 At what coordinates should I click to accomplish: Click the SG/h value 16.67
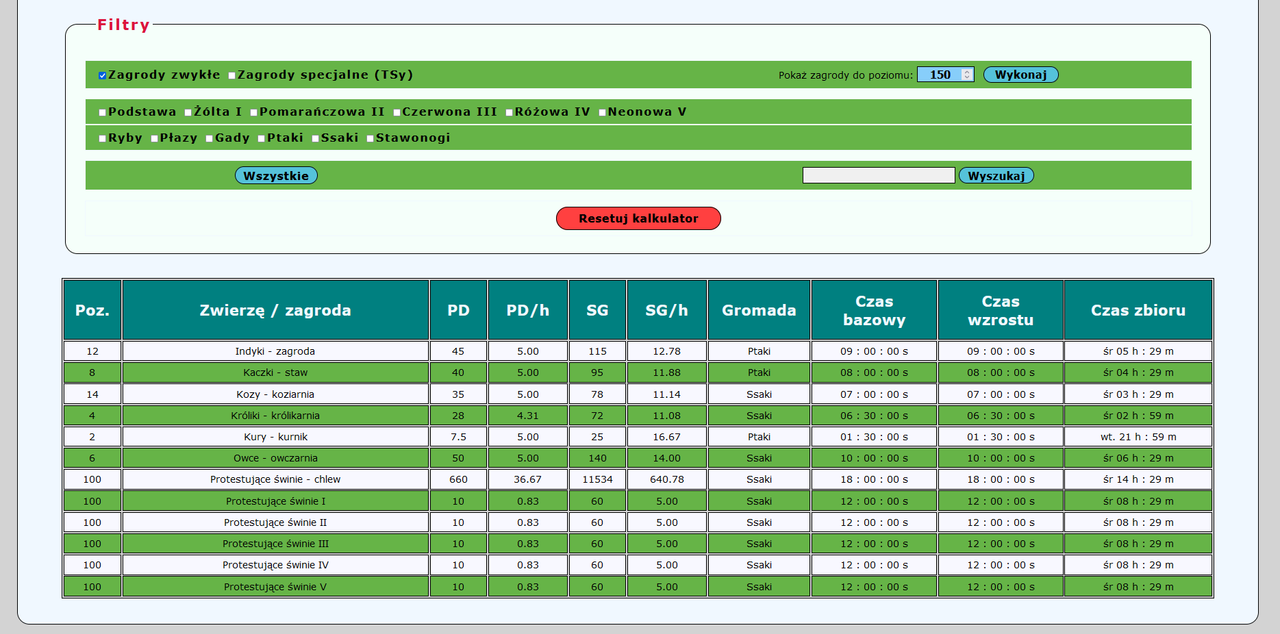666,437
